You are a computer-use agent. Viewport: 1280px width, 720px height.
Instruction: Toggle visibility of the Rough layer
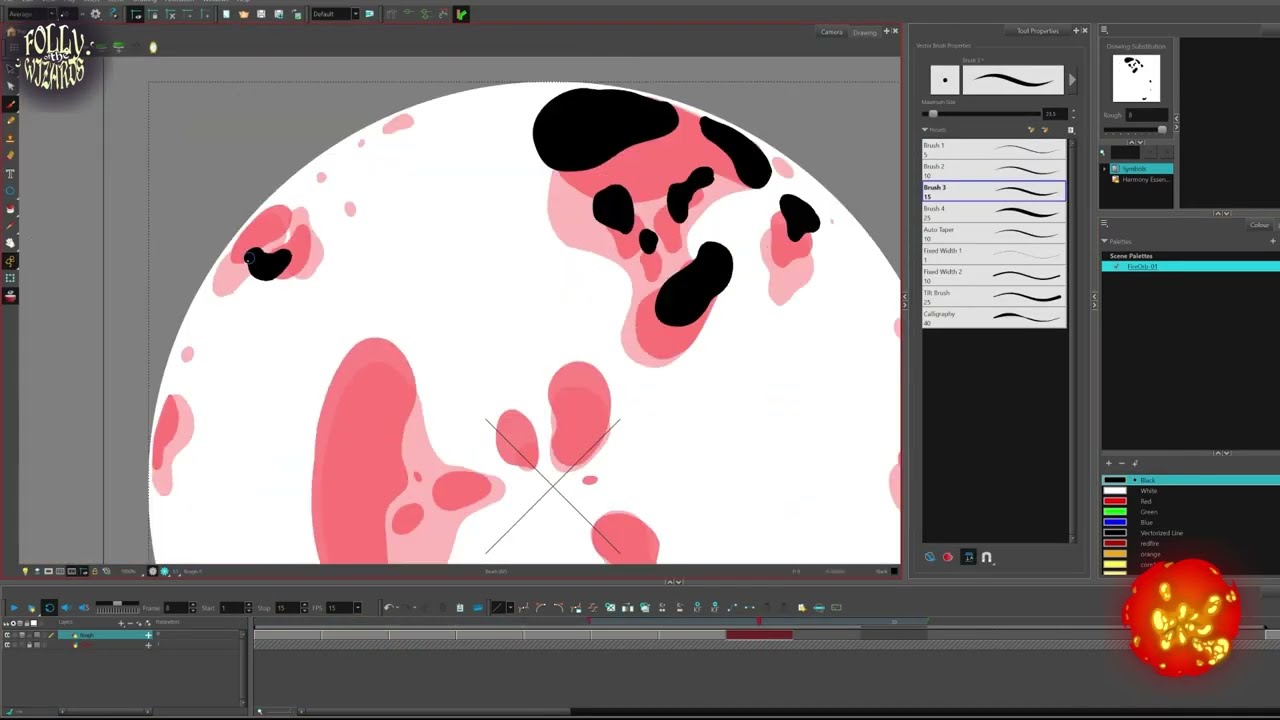coord(7,635)
